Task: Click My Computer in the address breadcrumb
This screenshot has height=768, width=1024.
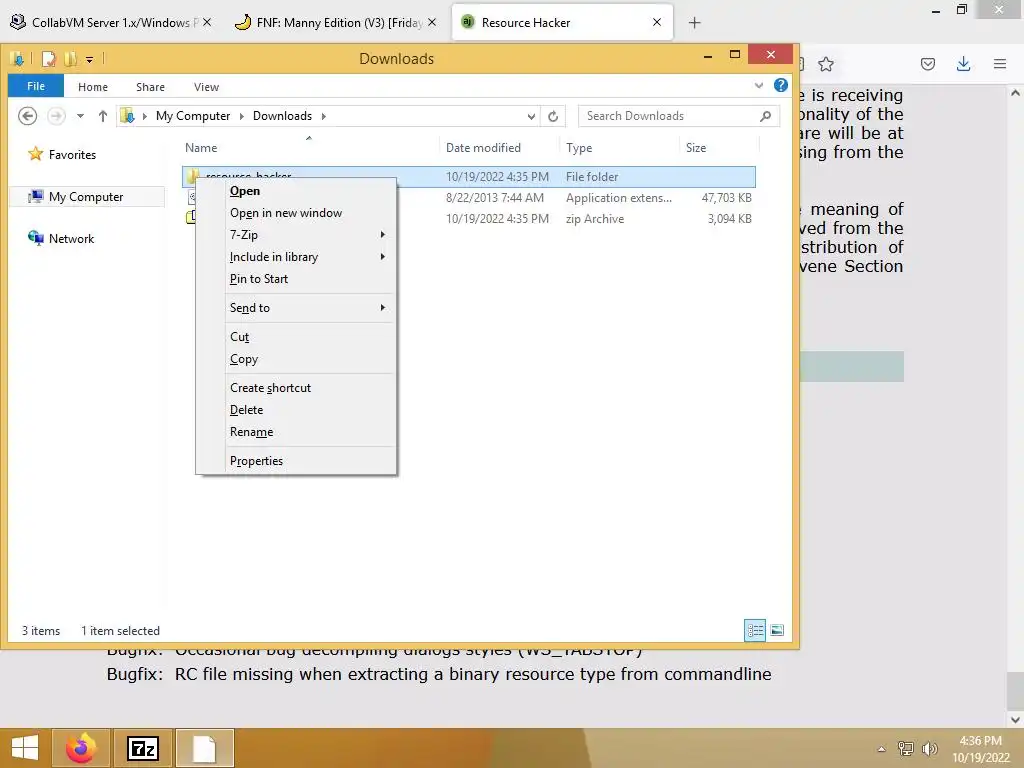Action: pyautogui.click(x=193, y=116)
